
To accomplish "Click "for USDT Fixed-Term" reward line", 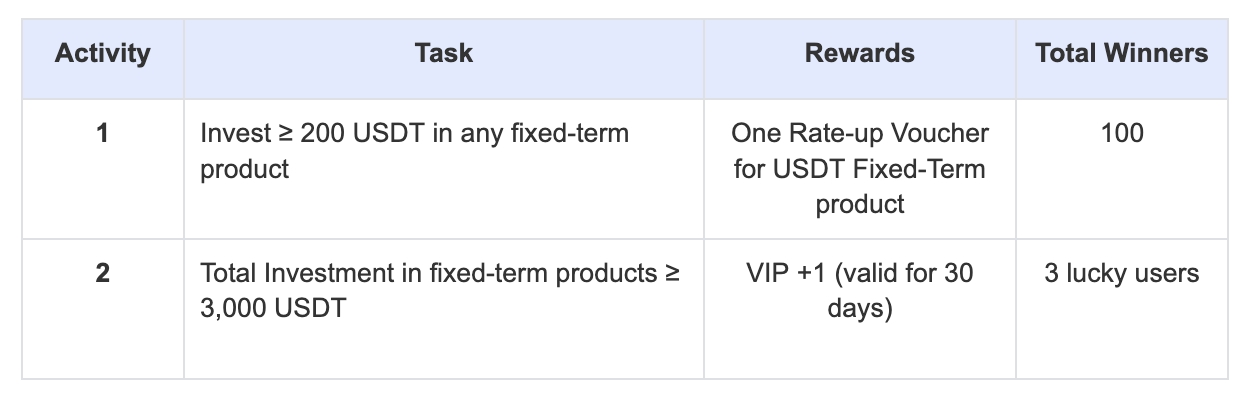I will point(860,169).
